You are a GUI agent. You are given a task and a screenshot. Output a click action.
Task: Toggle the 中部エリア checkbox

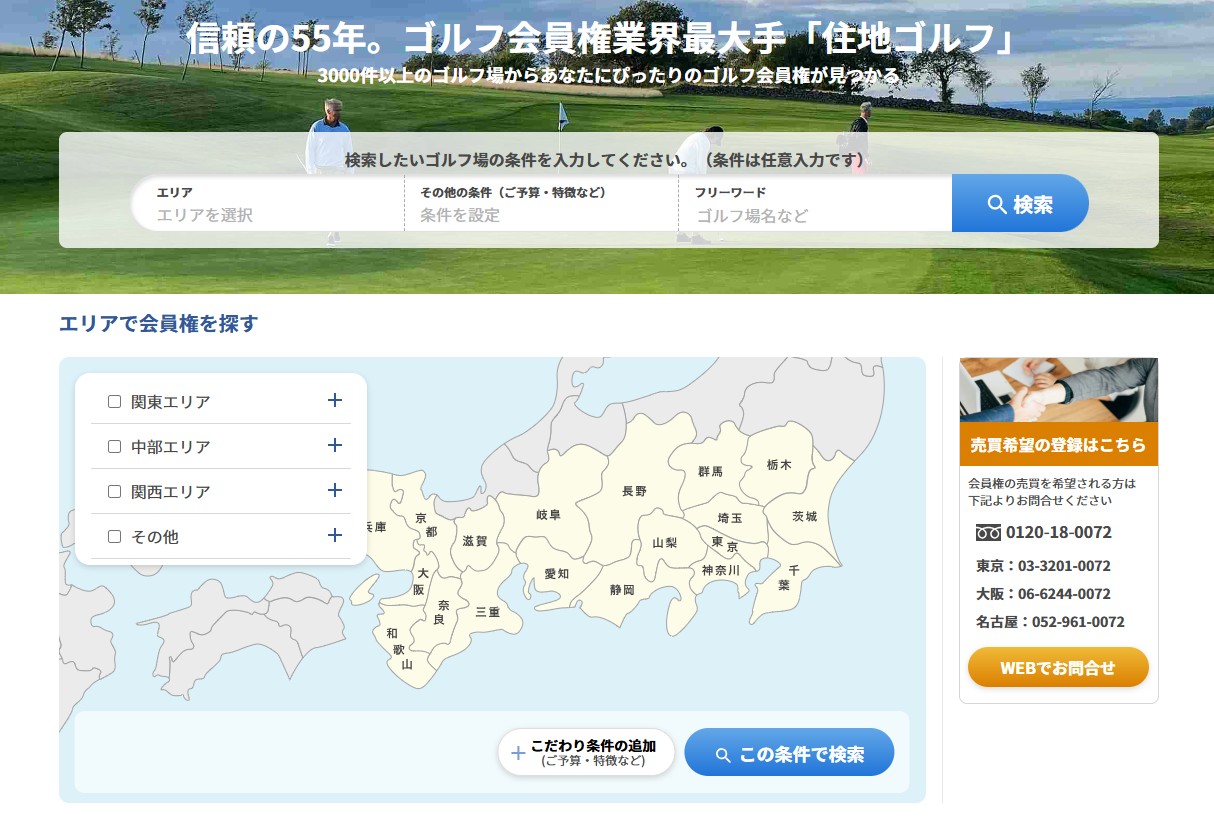point(114,446)
